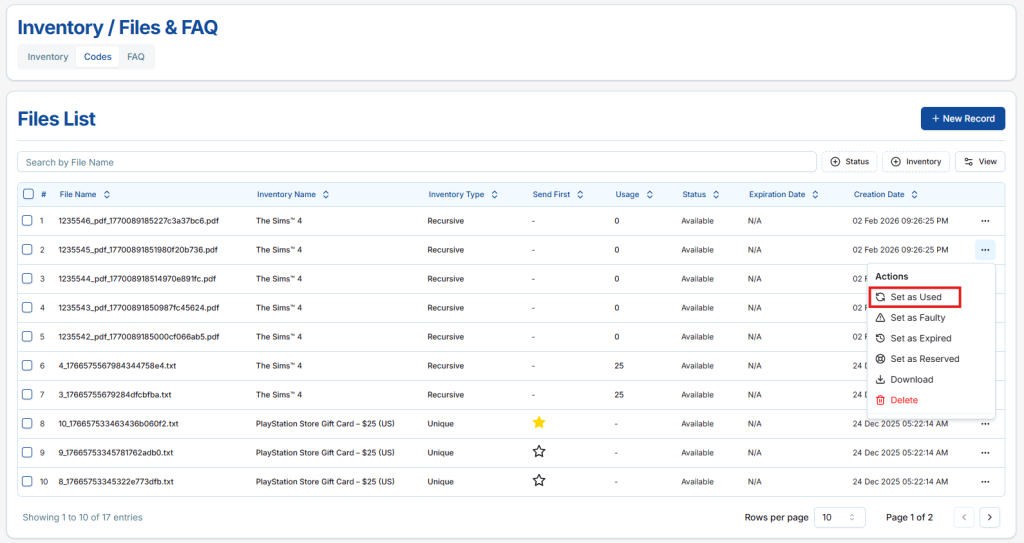Open the three-dot actions menu for row 1

coord(985,221)
